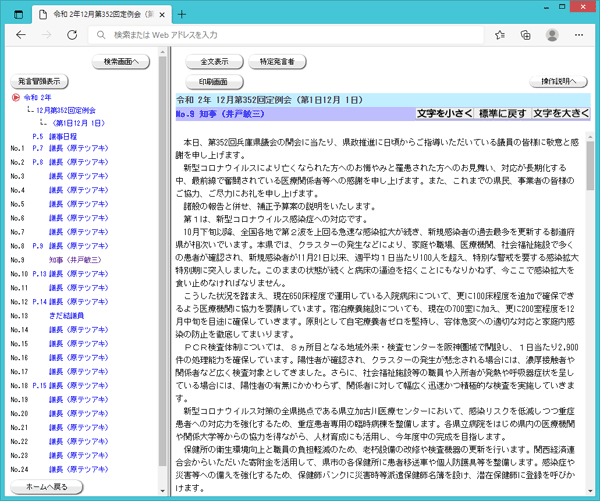The width and height of the screenshot is (600, 501).
Task: Click the speech text scrollbar down arrow
Action: click(590, 491)
